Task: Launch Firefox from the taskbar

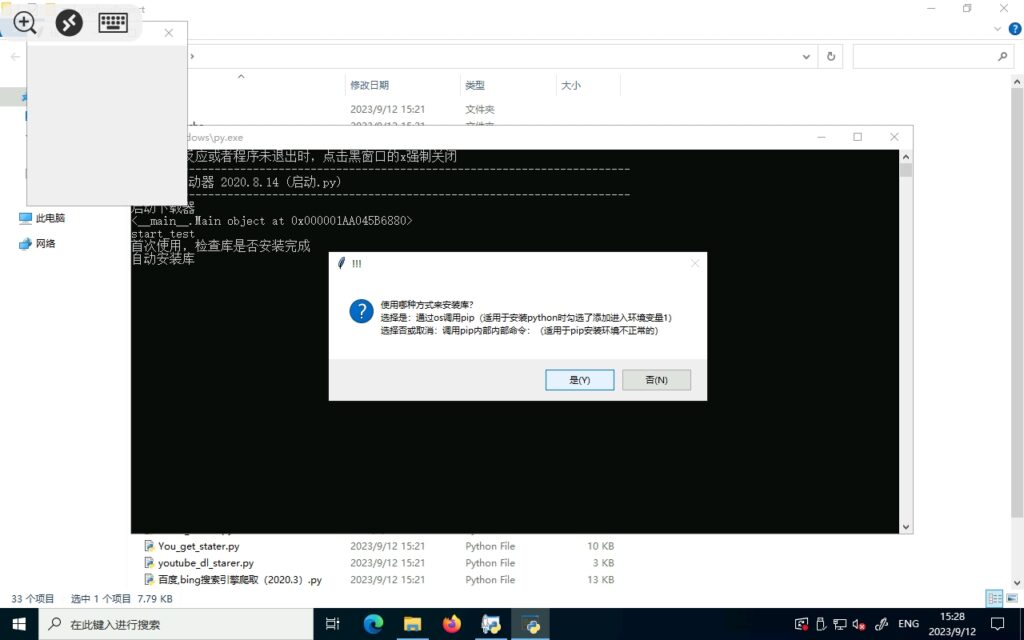Action: coord(452,624)
